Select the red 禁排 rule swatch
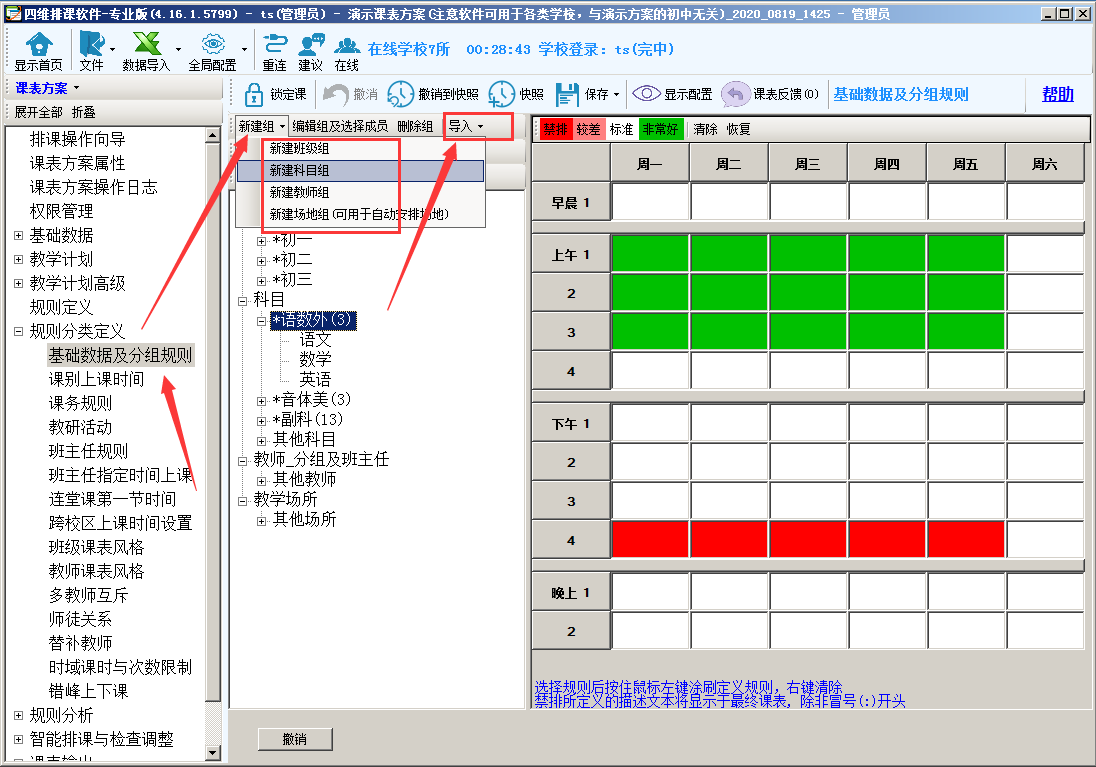 [x=555, y=129]
